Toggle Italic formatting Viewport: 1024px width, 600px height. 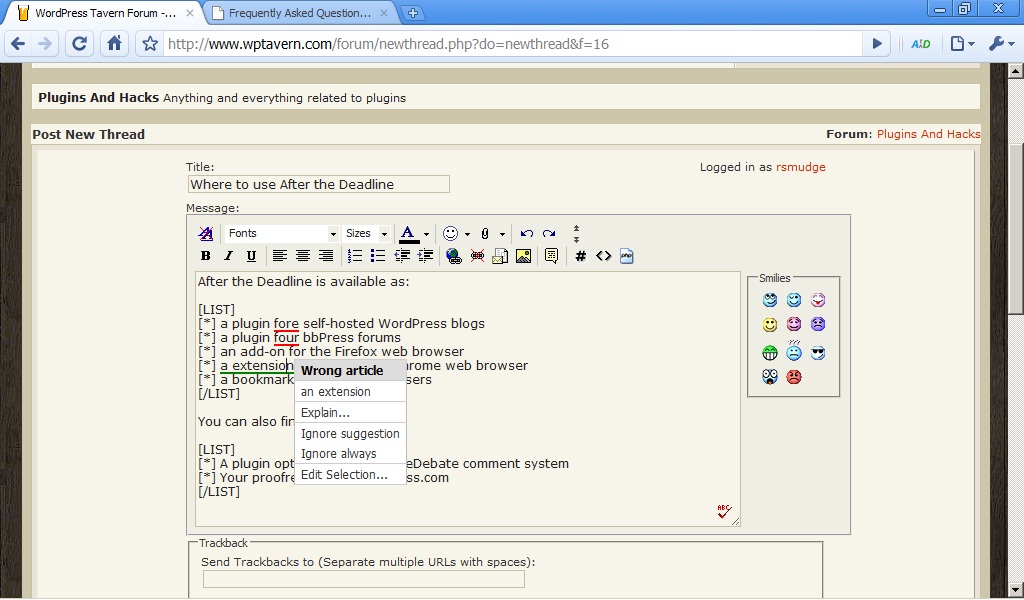point(228,256)
